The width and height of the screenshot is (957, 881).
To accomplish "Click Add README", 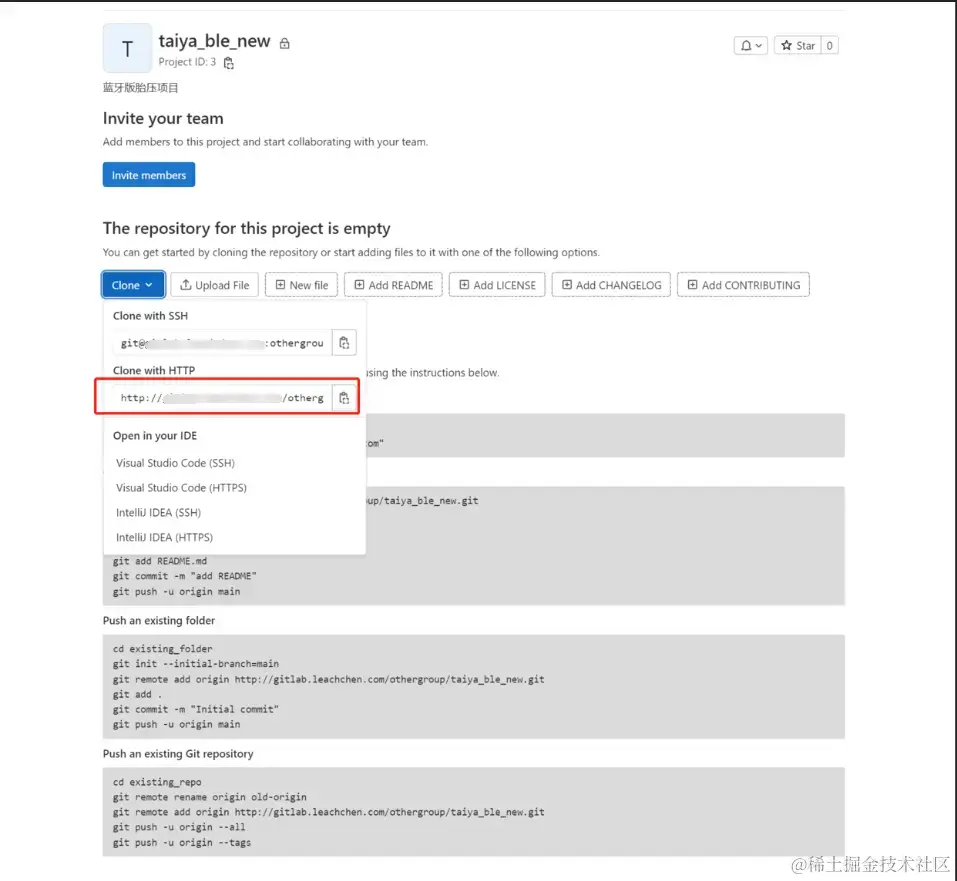I will click(394, 285).
